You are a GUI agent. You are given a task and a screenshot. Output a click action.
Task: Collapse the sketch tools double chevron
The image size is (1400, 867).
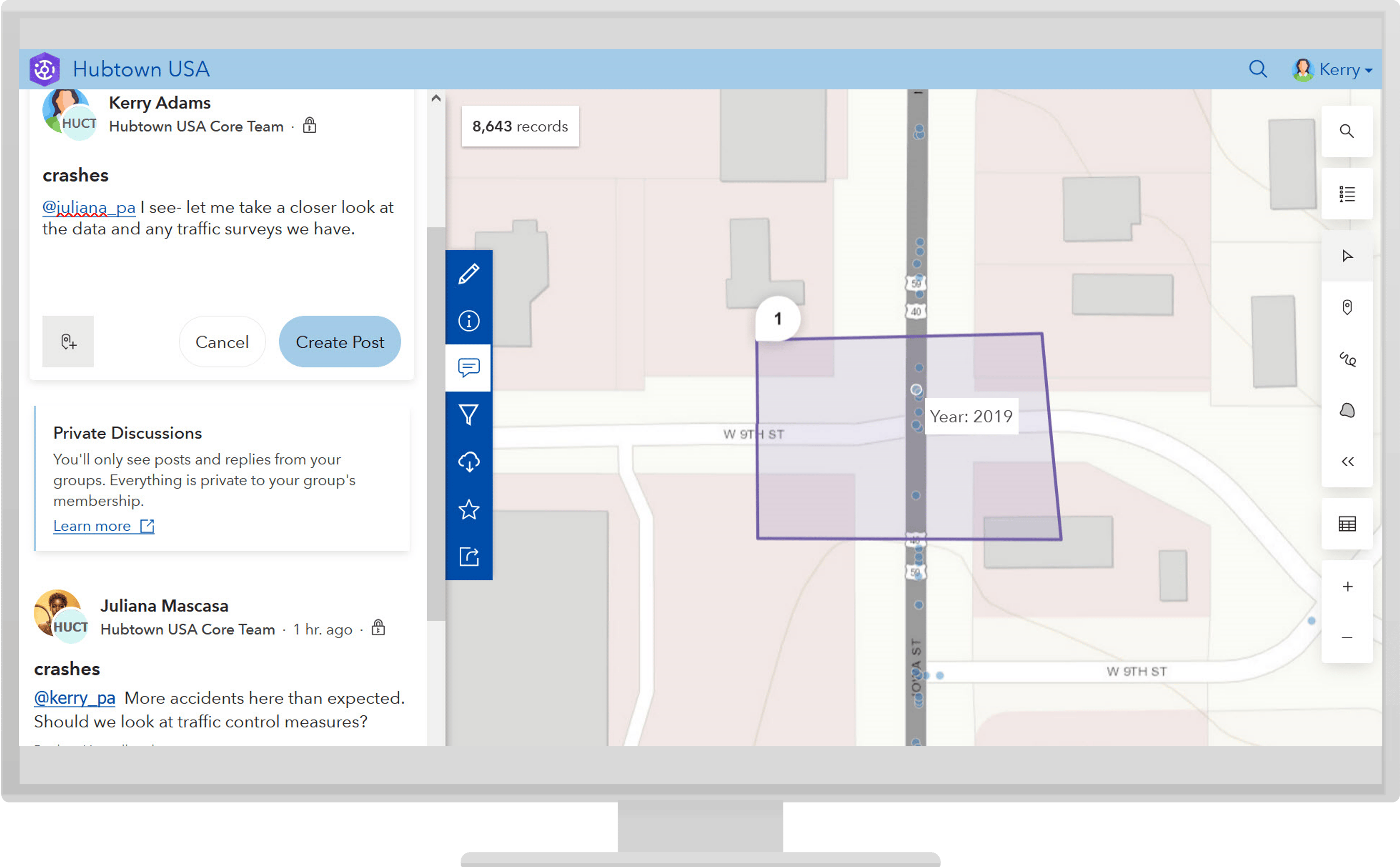[1347, 462]
